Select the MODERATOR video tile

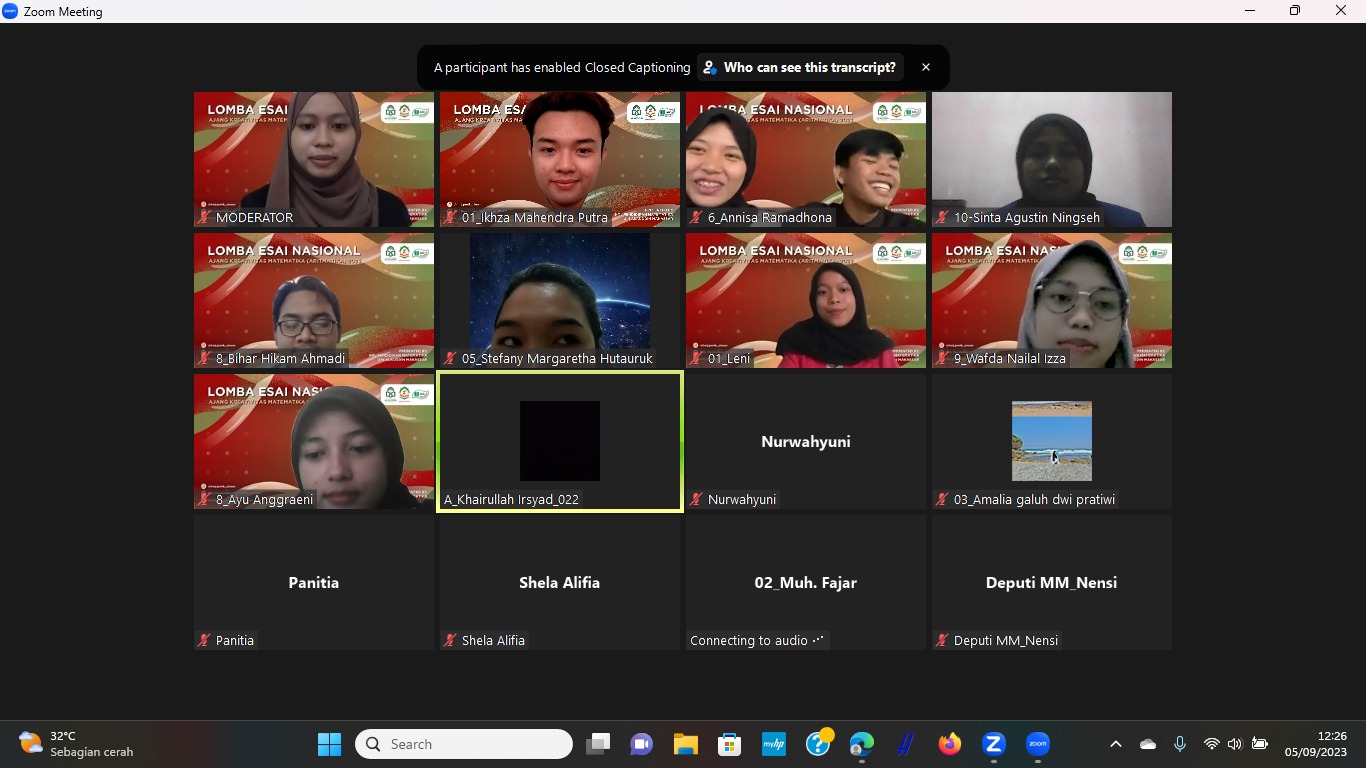pyautogui.click(x=314, y=159)
